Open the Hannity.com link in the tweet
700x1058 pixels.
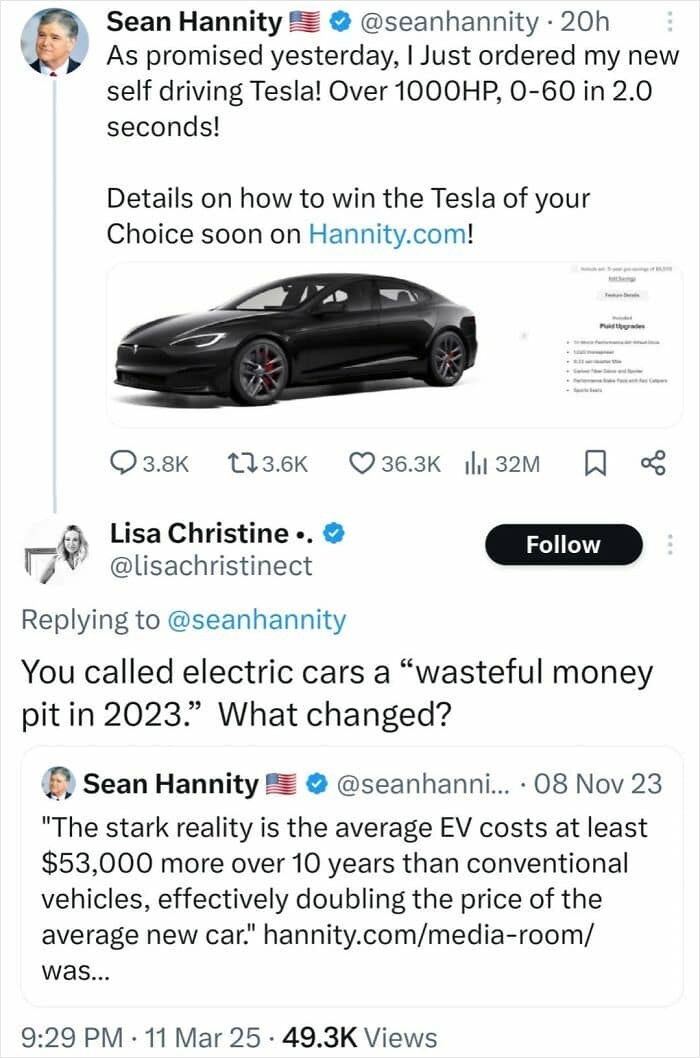tap(387, 234)
